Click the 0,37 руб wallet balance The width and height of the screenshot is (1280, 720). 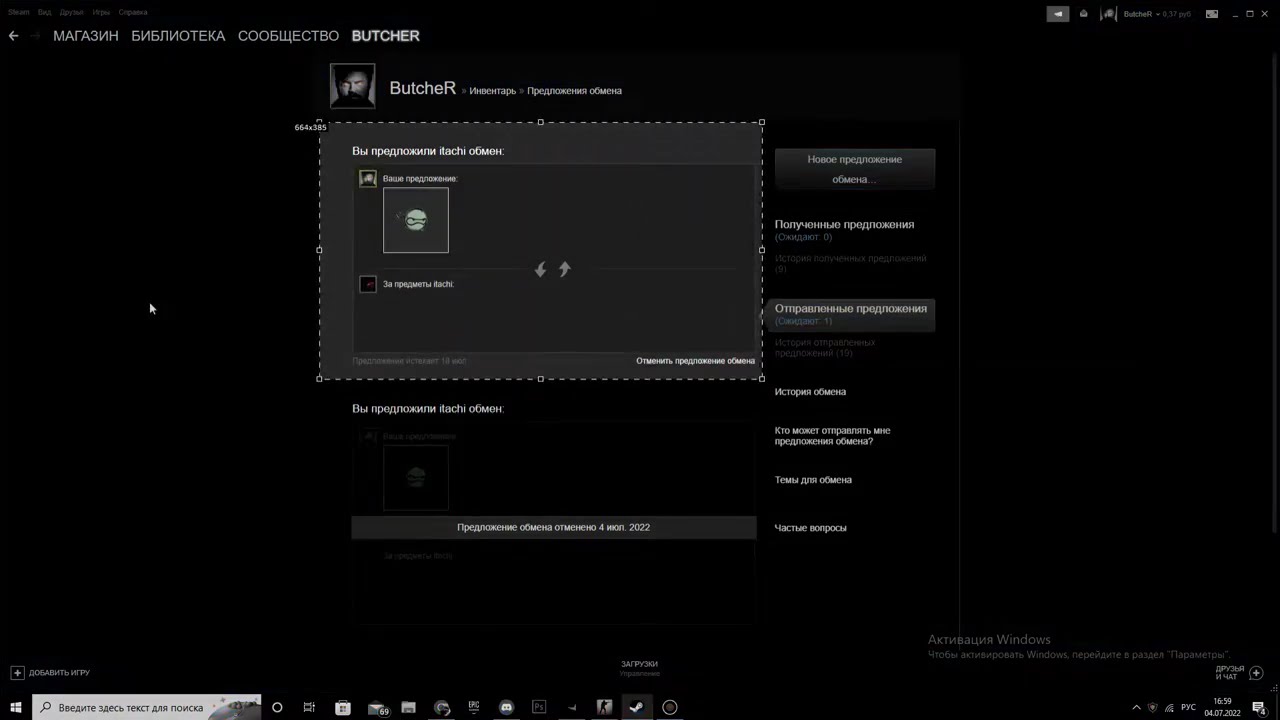[1176, 14]
